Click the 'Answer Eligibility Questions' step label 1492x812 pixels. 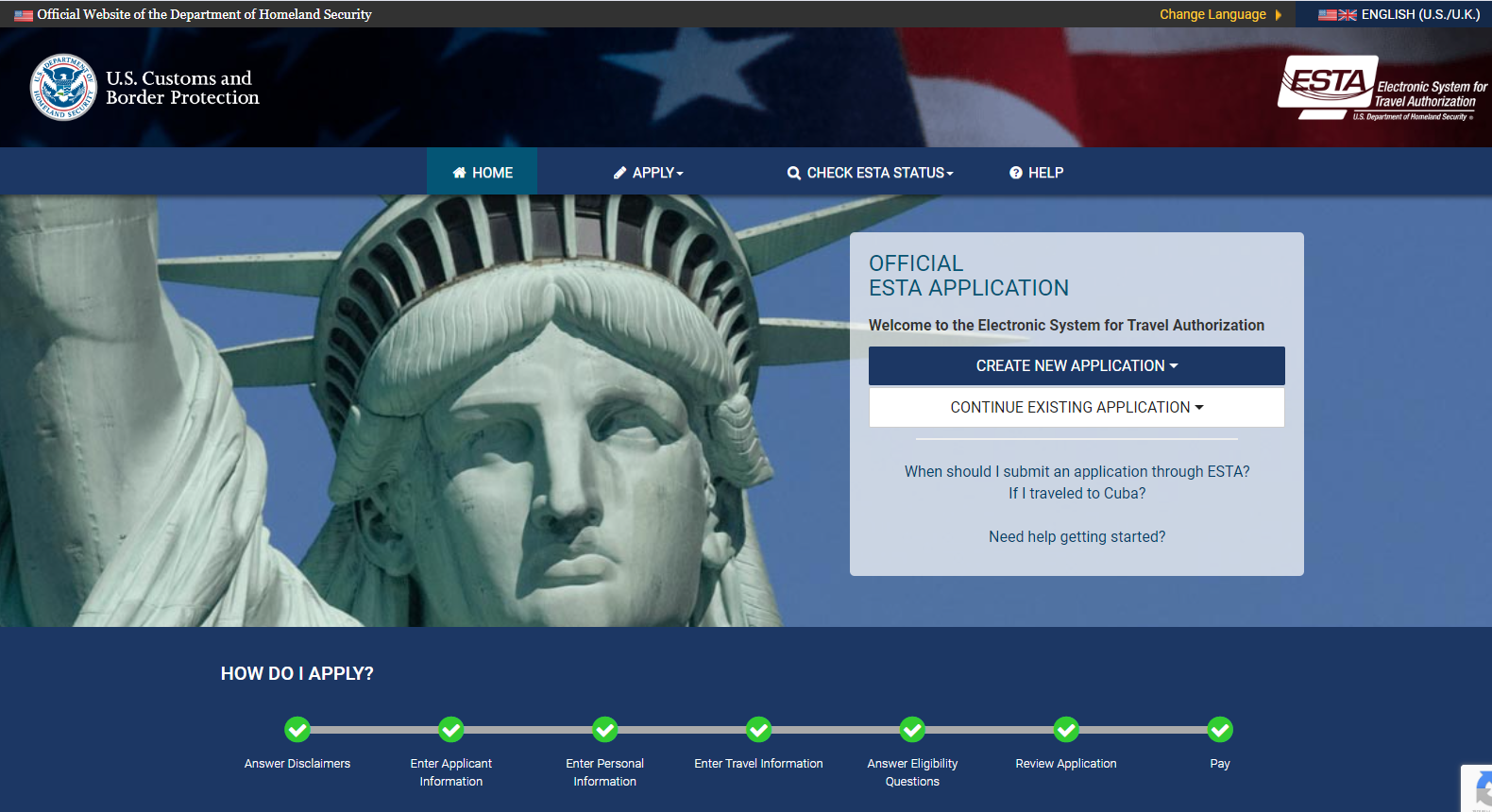[x=912, y=772]
